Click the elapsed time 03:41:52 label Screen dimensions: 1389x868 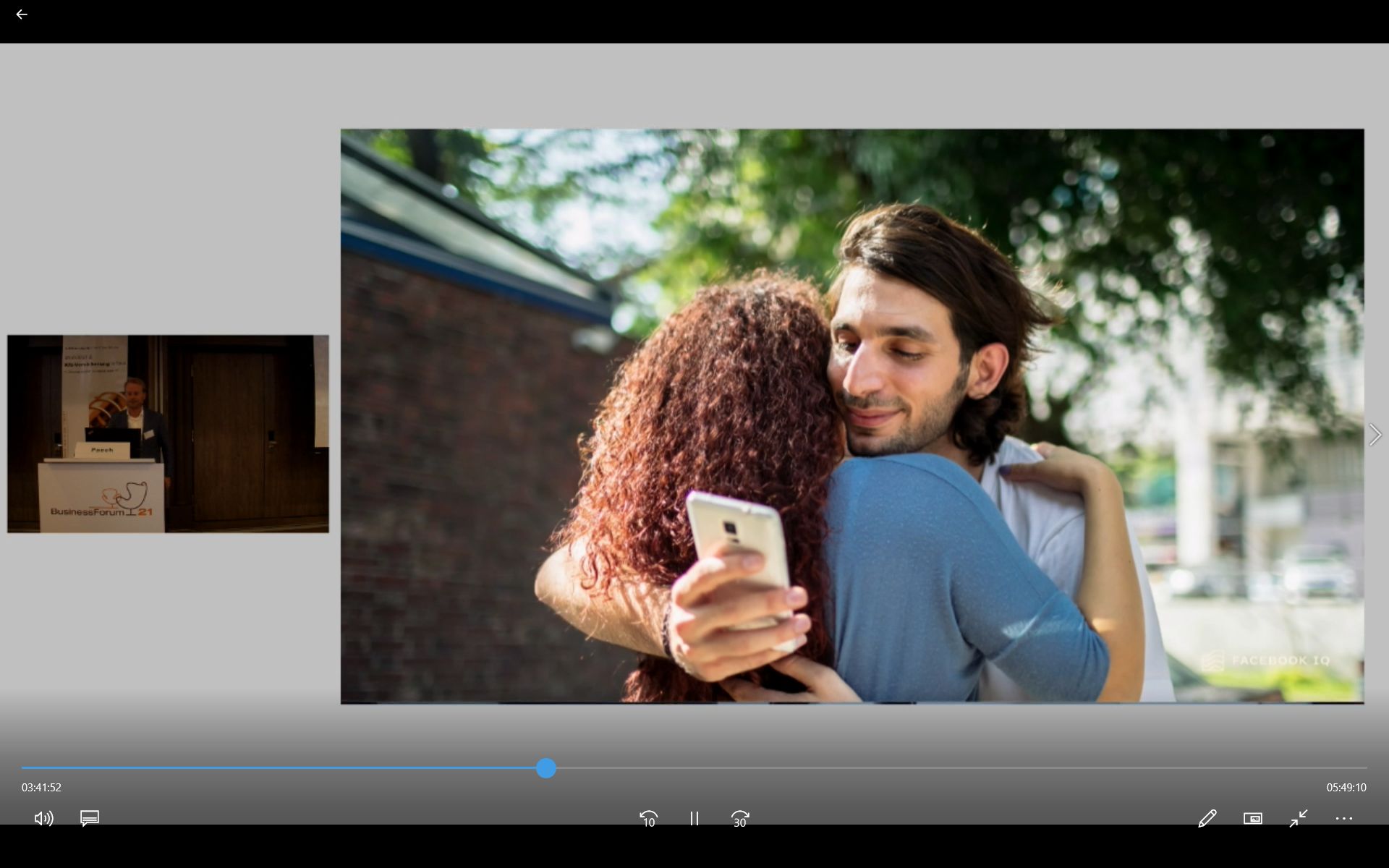point(41,787)
